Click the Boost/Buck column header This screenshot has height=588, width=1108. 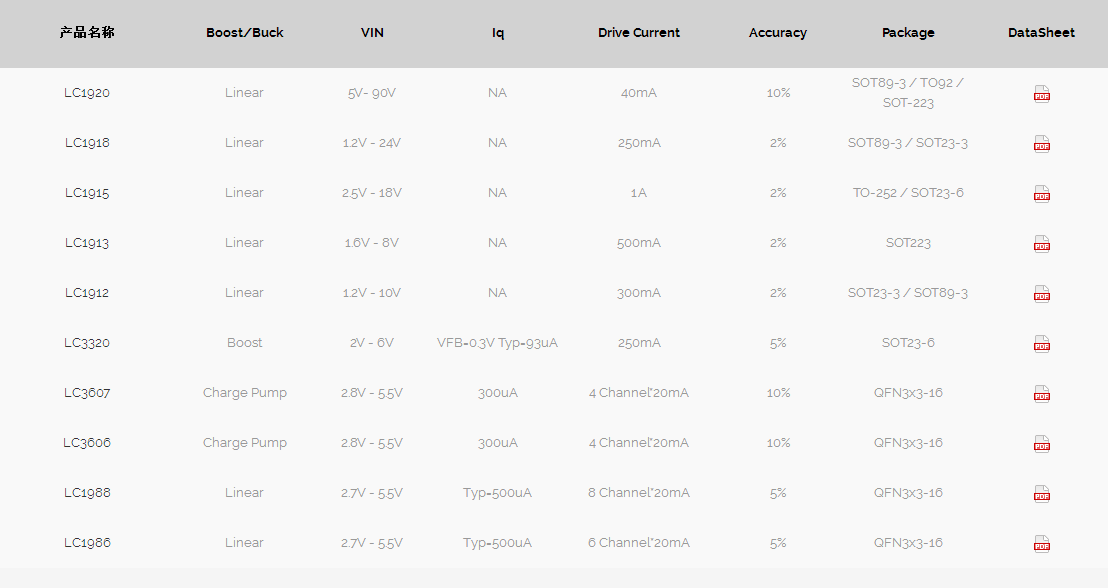(x=244, y=33)
